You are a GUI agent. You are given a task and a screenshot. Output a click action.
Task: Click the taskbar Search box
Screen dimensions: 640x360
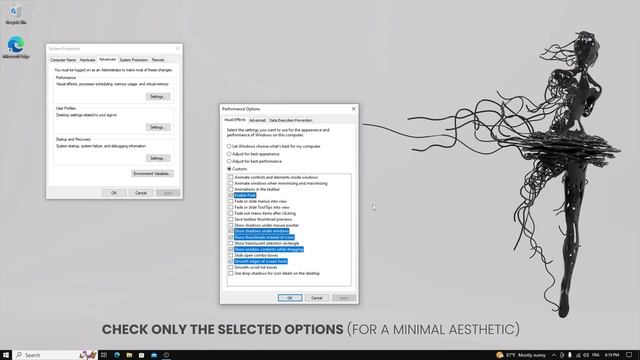tap(55, 355)
